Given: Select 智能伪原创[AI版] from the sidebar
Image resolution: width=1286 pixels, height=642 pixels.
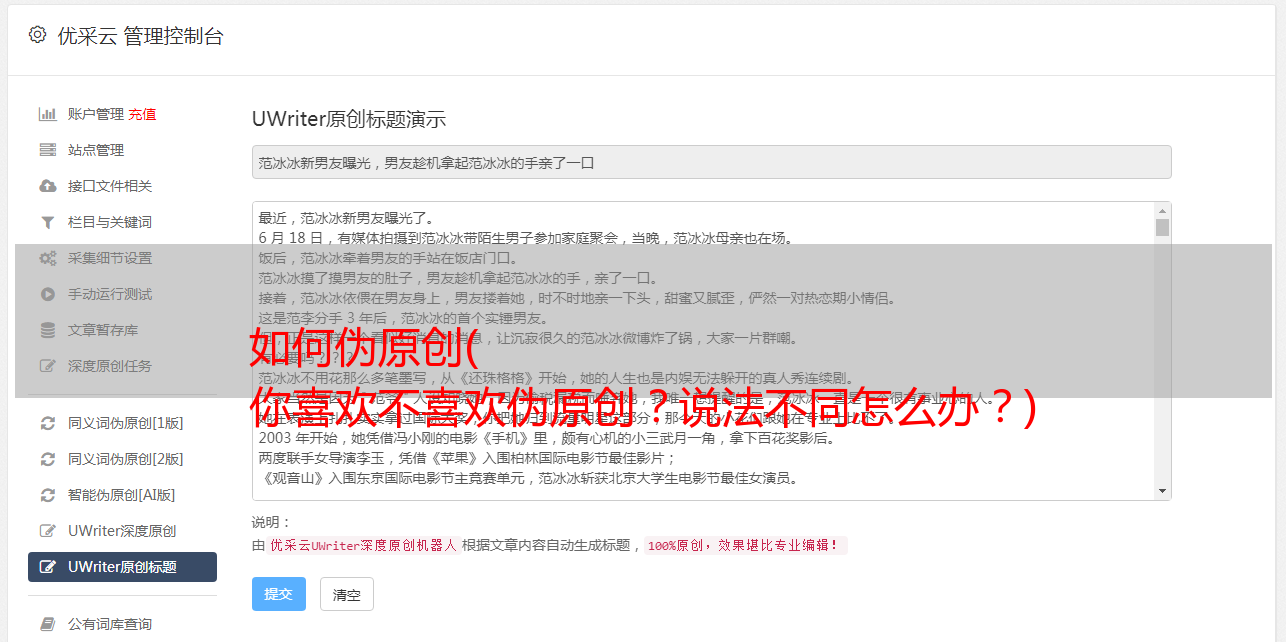Looking at the screenshot, I should click(122, 495).
